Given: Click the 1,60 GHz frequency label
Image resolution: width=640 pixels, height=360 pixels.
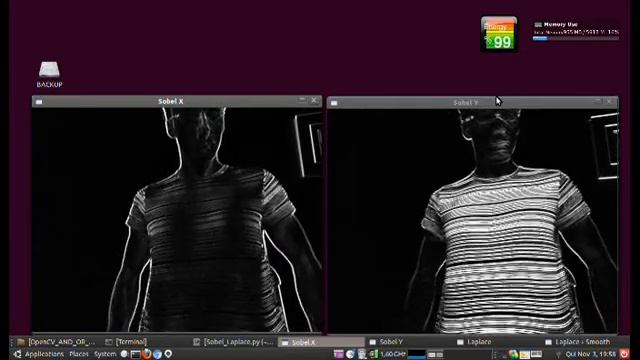Looking at the screenshot, I should coord(393,354).
